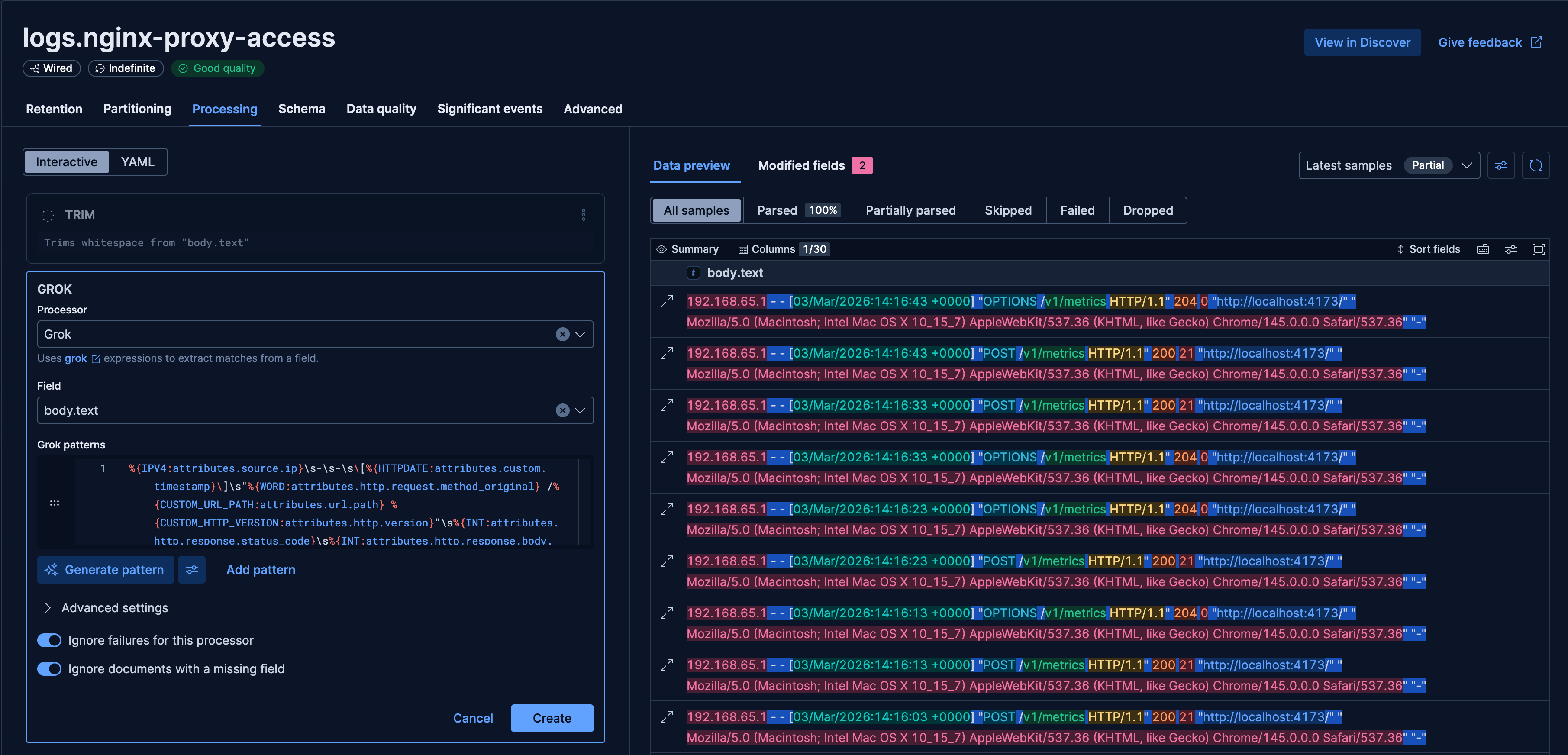Viewport: 1568px width, 755px height.
Task: Open table display options icon
Action: (x=1510, y=249)
